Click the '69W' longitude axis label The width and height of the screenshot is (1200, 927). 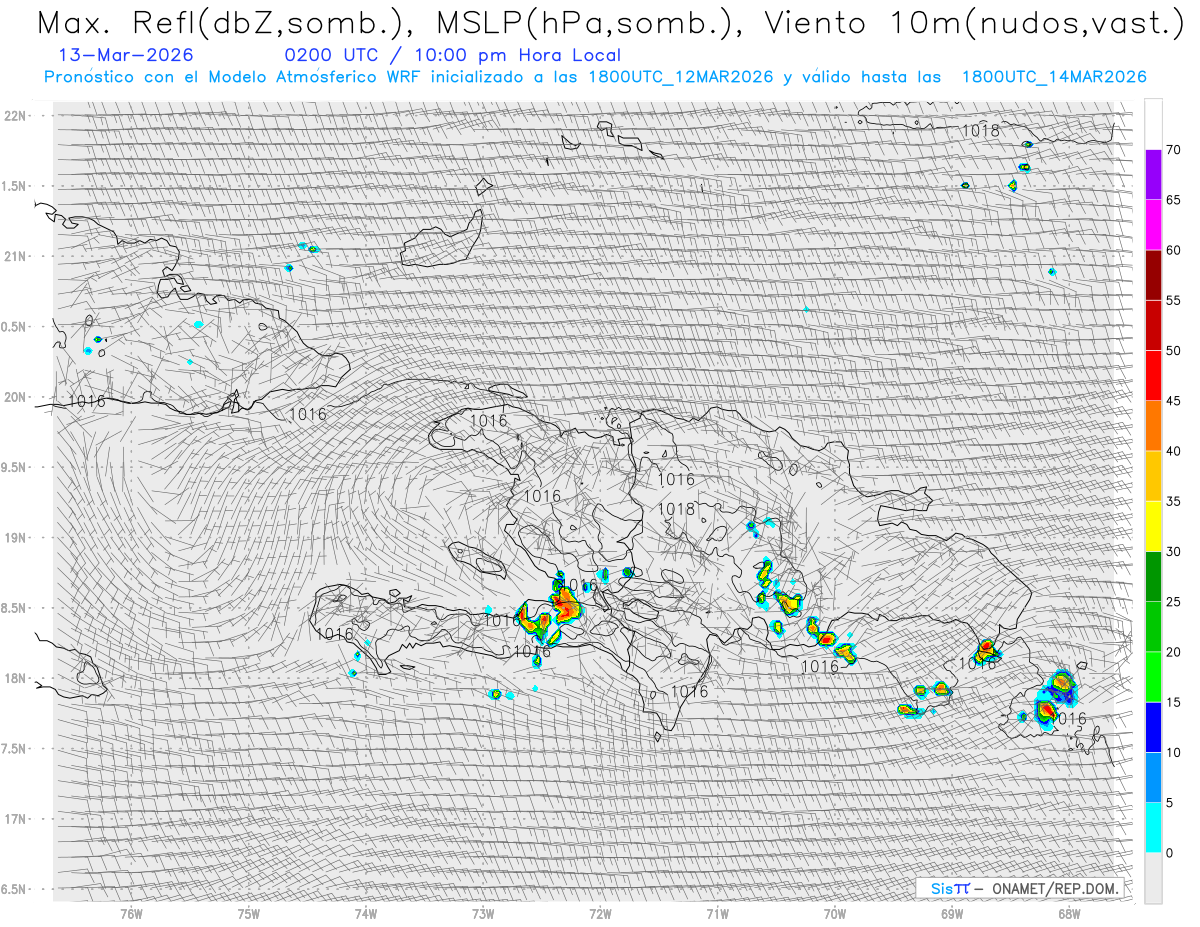[x=952, y=912]
